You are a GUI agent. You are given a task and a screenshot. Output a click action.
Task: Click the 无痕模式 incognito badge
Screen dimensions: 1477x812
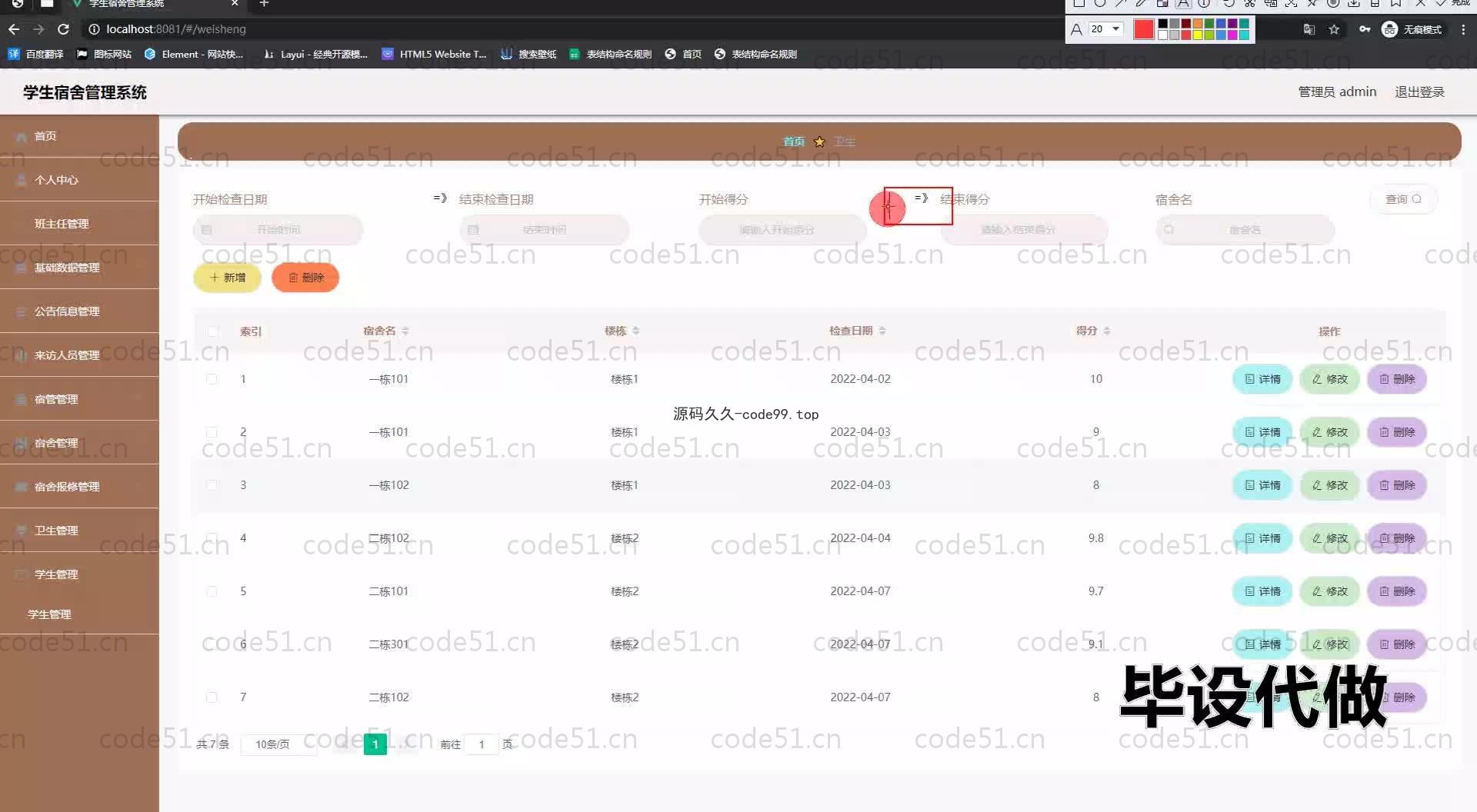tap(1412, 29)
